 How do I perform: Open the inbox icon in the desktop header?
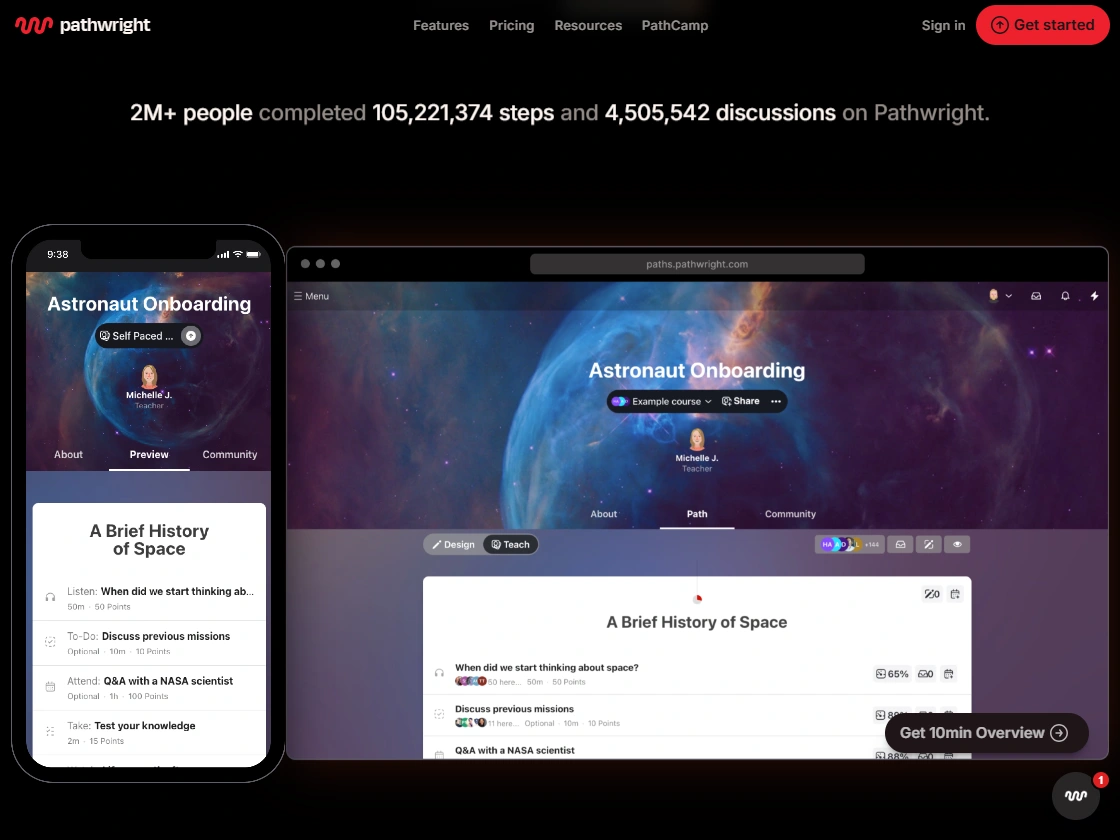tap(1036, 296)
